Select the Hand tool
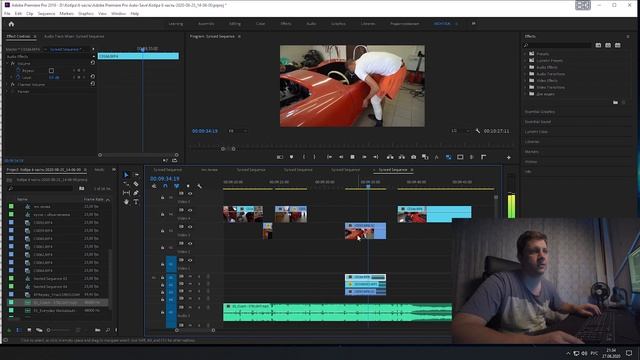This screenshot has height=360, width=640. (x=126, y=202)
